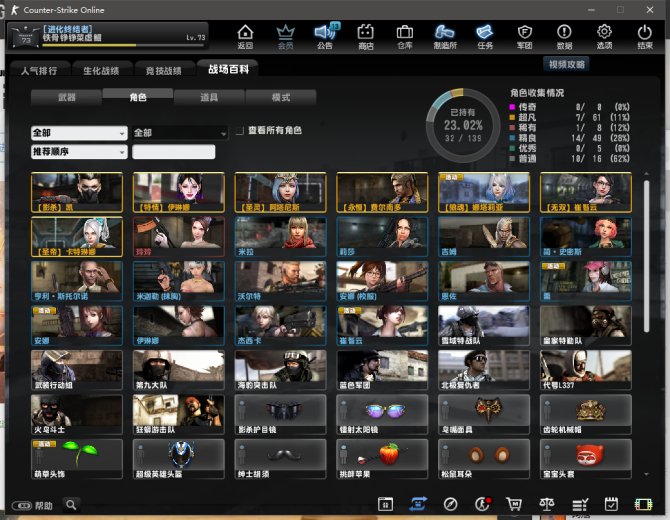This screenshot has width=670, height=520.
Task: Open the 制造所 crafting icon
Action: click(x=445, y=36)
